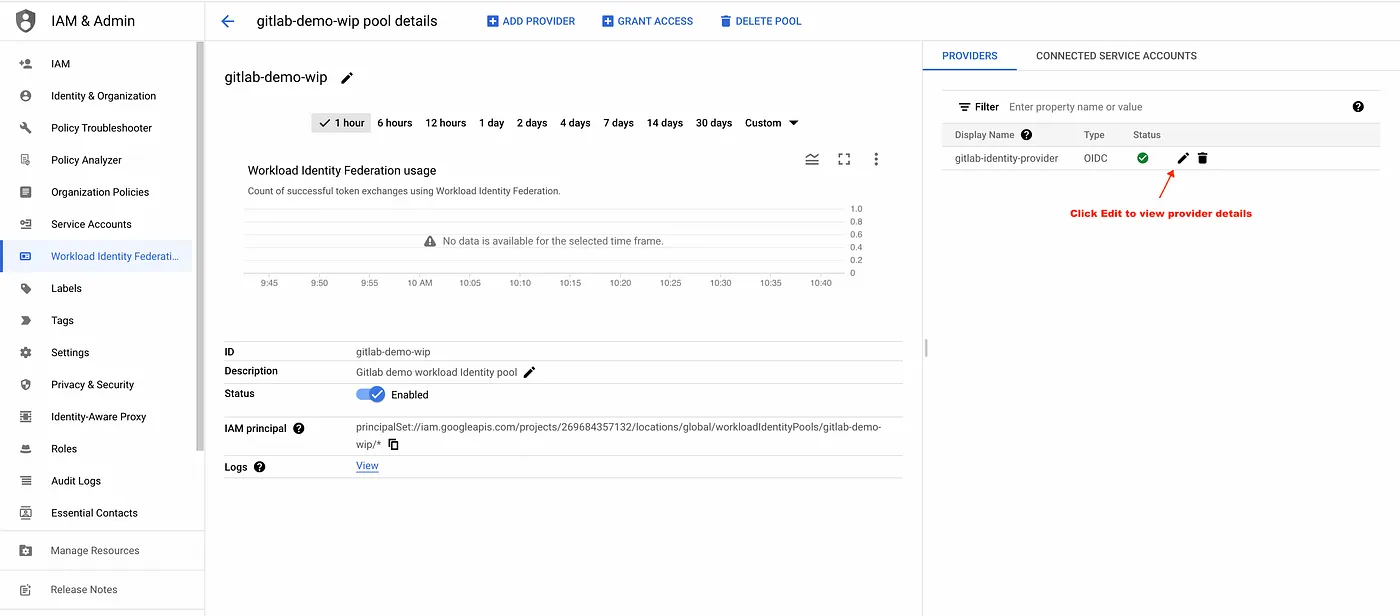Click the Filter icon in providers
The image size is (1400, 616).
pyautogui.click(x=965, y=107)
